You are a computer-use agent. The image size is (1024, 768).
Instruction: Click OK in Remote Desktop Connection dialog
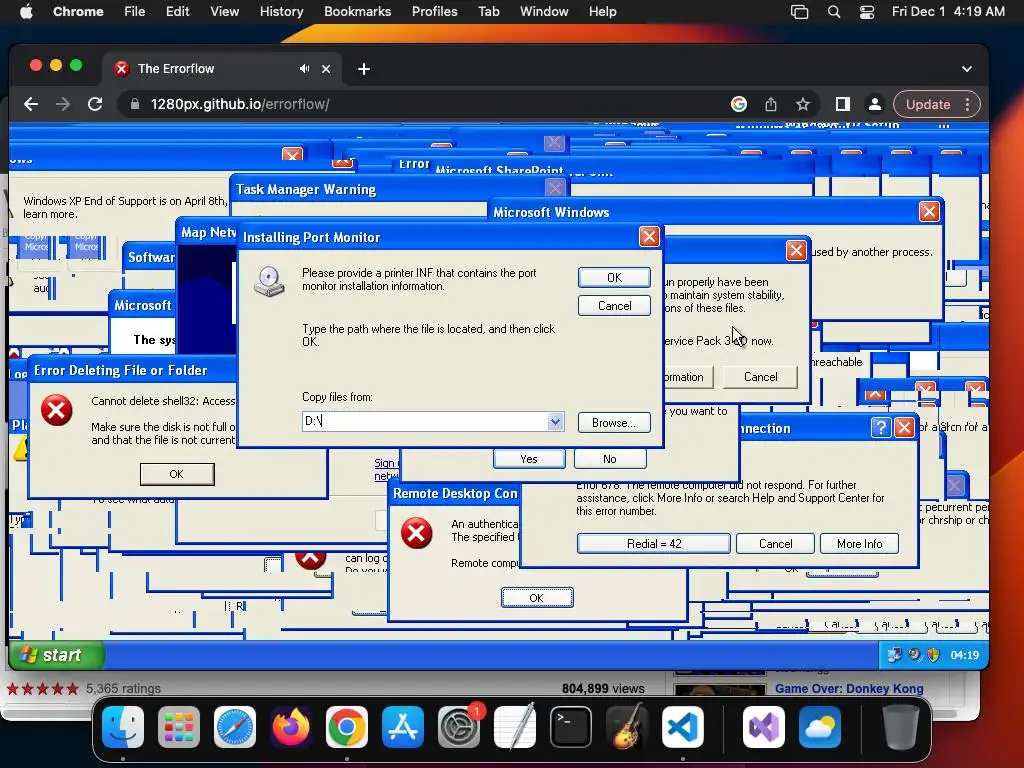pos(537,598)
